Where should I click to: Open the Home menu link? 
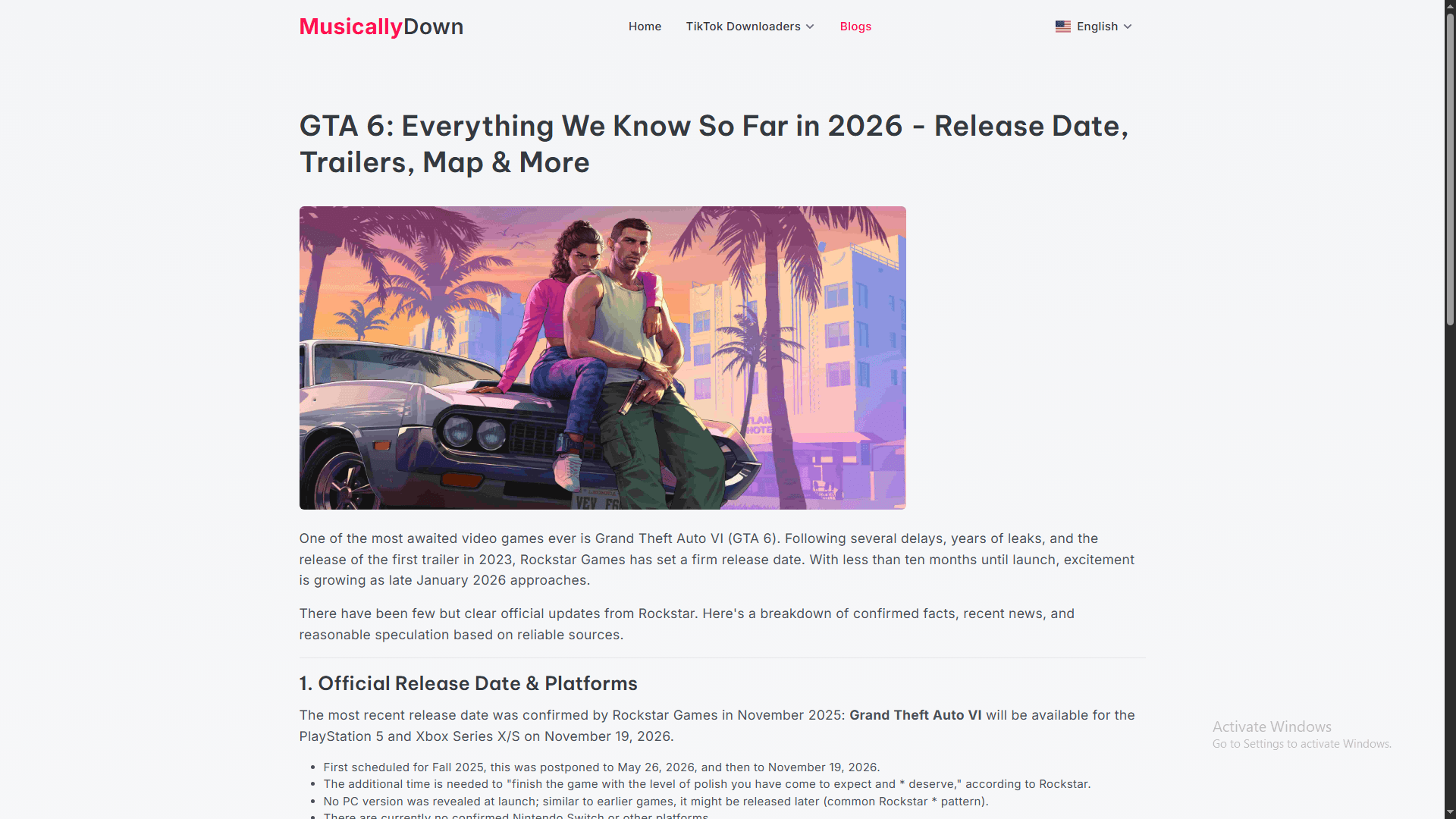point(645,27)
